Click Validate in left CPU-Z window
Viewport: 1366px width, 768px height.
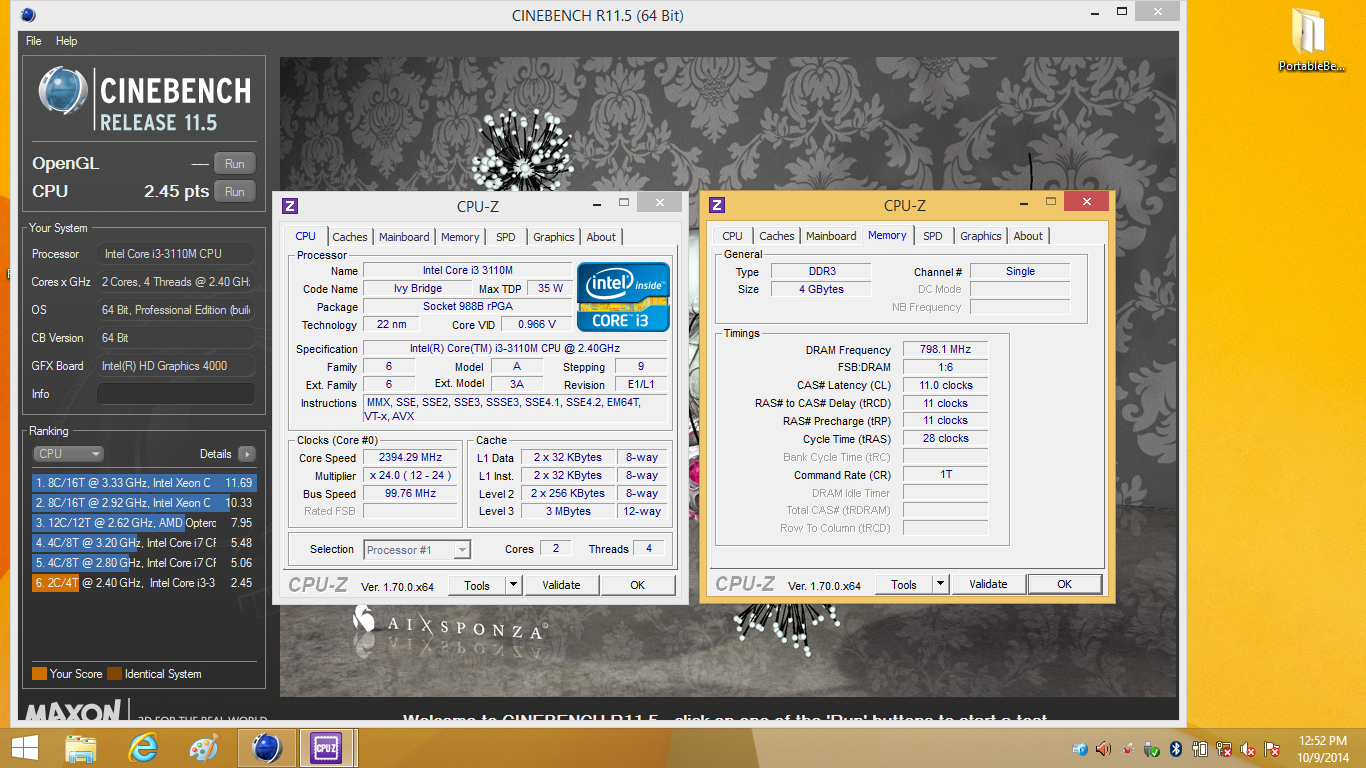pos(561,585)
